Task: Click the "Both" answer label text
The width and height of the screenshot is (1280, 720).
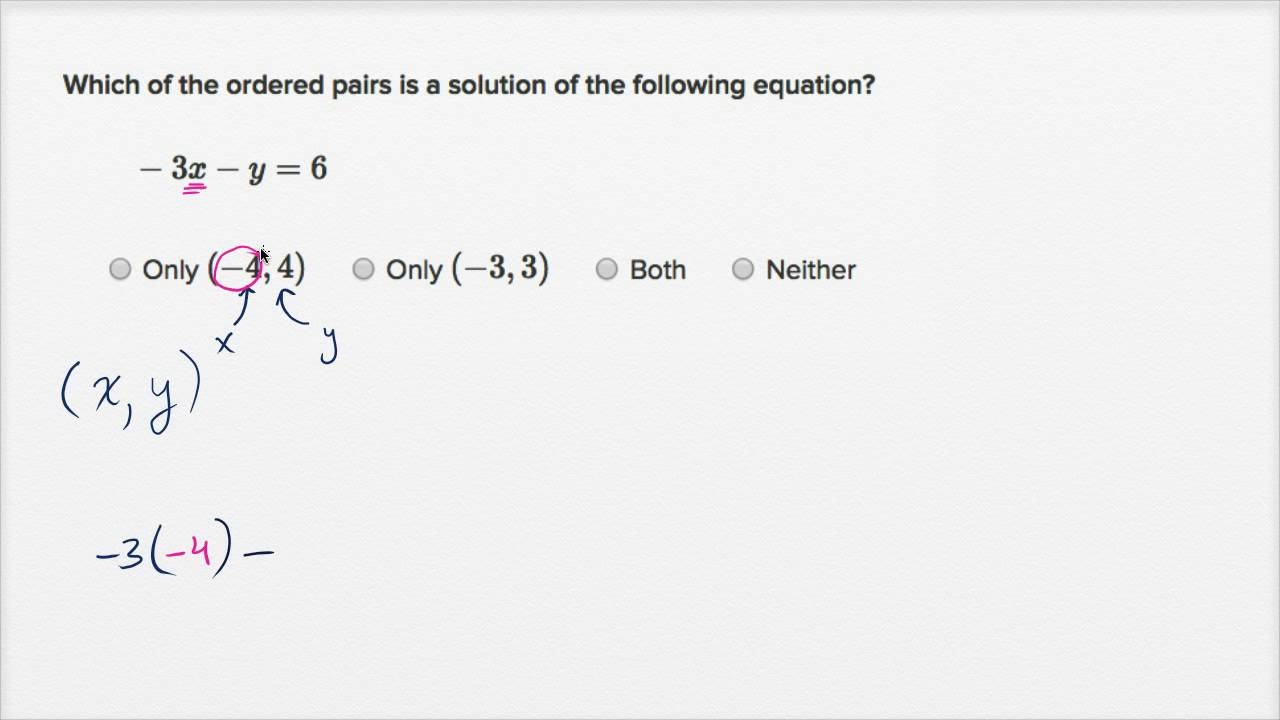Action: click(x=657, y=270)
